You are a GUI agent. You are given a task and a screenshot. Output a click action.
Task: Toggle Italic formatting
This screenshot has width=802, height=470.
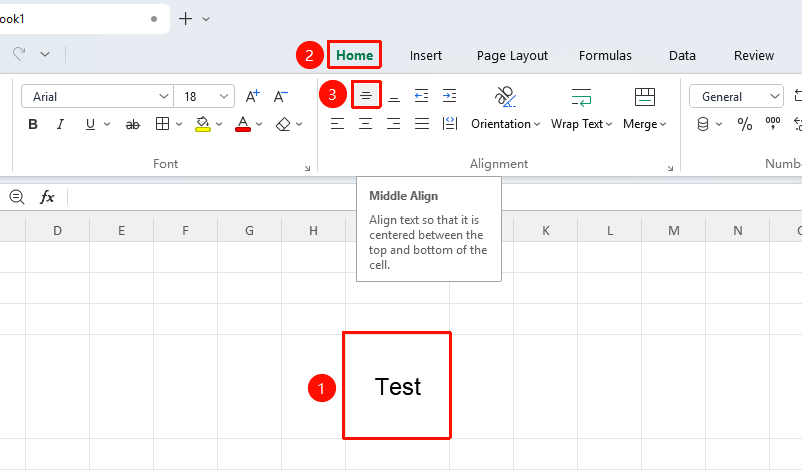[x=60, y=124]
